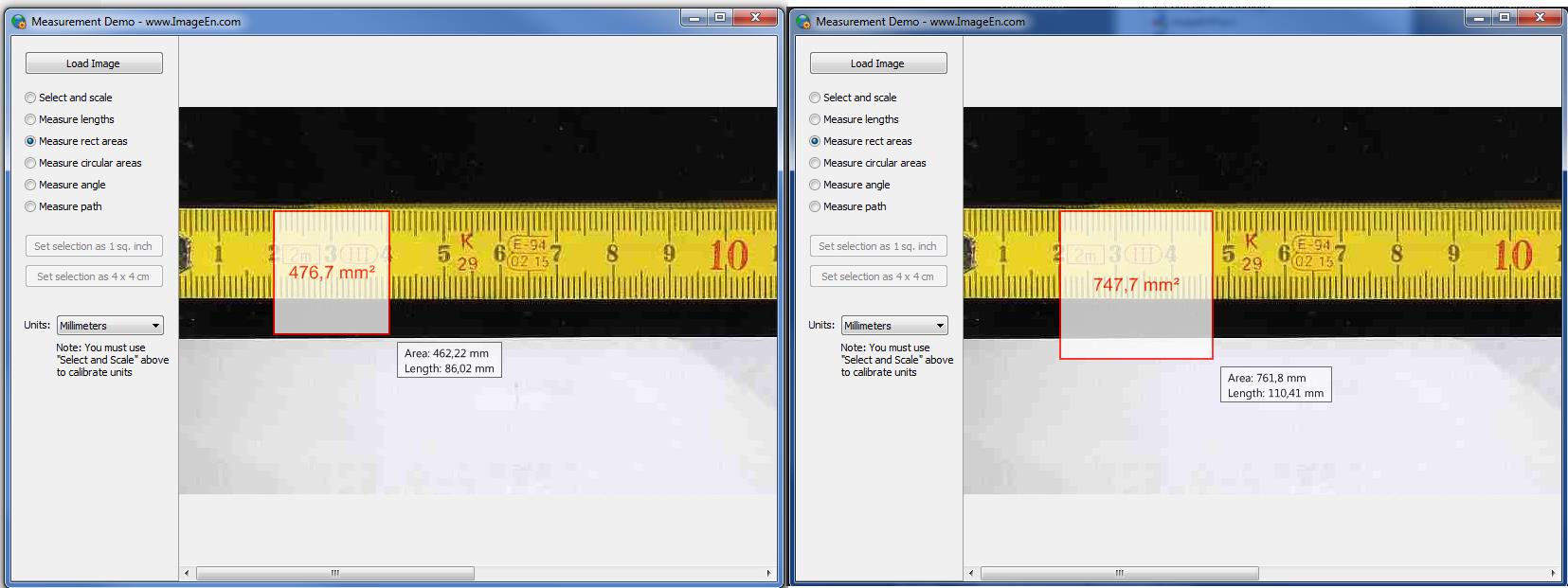Select 'Measure angle' in left window
This screenshot has width=1568, height=588.
[65, 185]
